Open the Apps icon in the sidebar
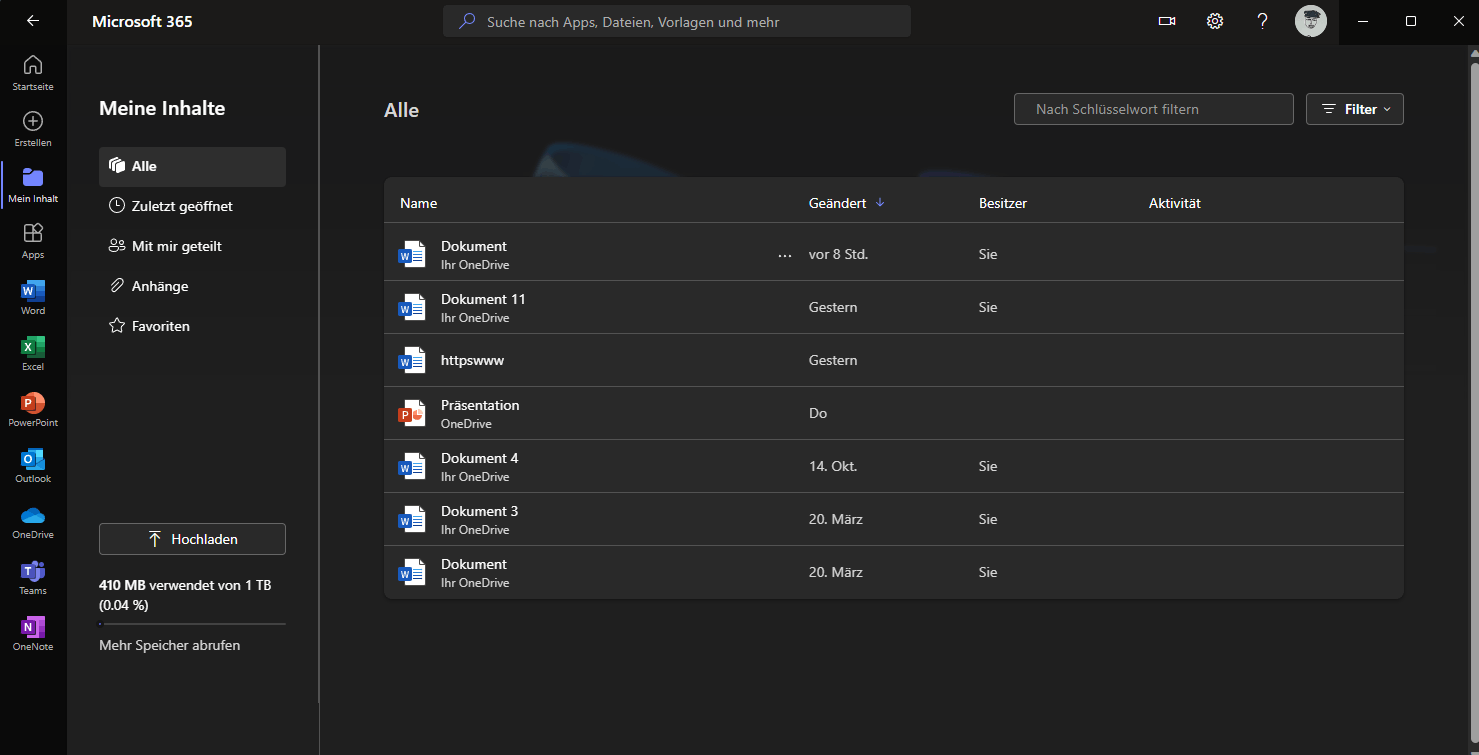Viewport: 1479px width, 755px height. coord(33,233)
